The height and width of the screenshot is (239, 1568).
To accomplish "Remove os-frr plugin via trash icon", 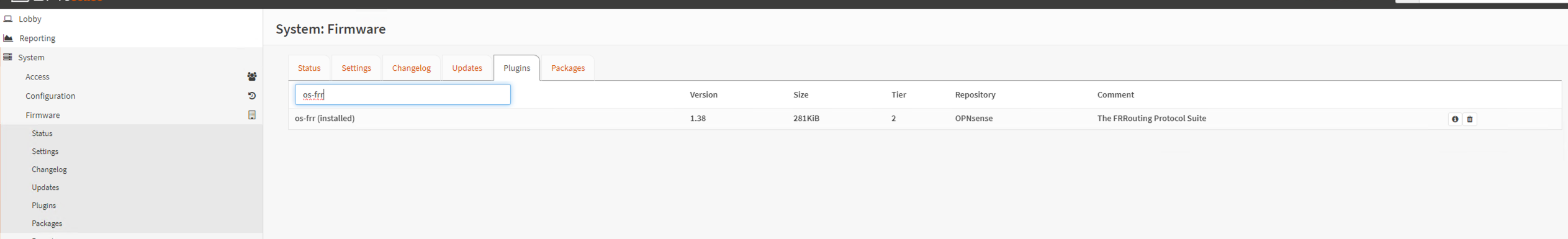I will (x=1469, y=119).
